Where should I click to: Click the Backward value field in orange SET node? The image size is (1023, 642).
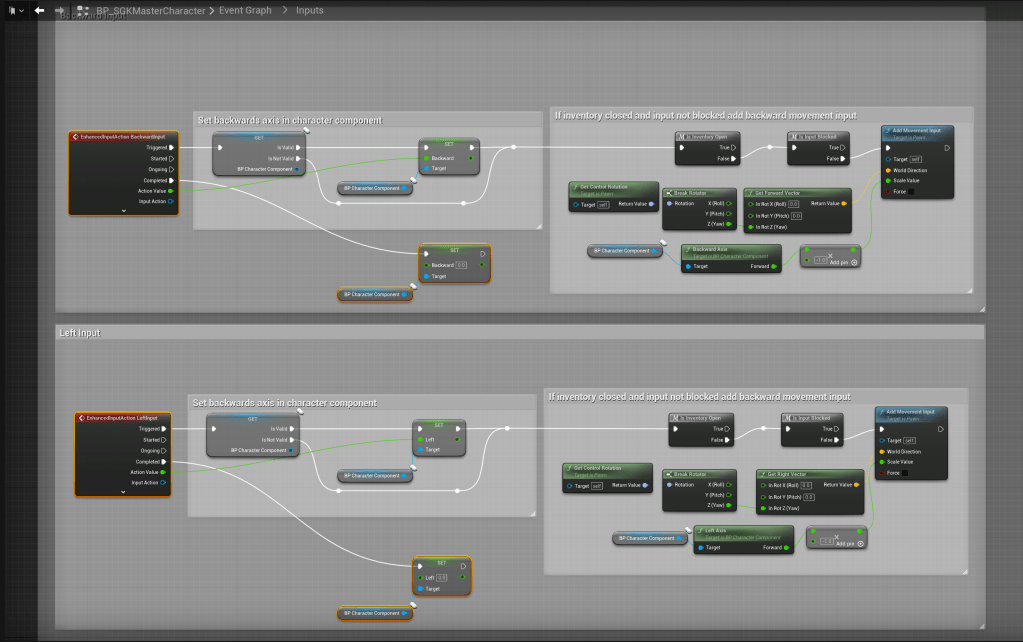pyautogui.click(x=461, y=265)
